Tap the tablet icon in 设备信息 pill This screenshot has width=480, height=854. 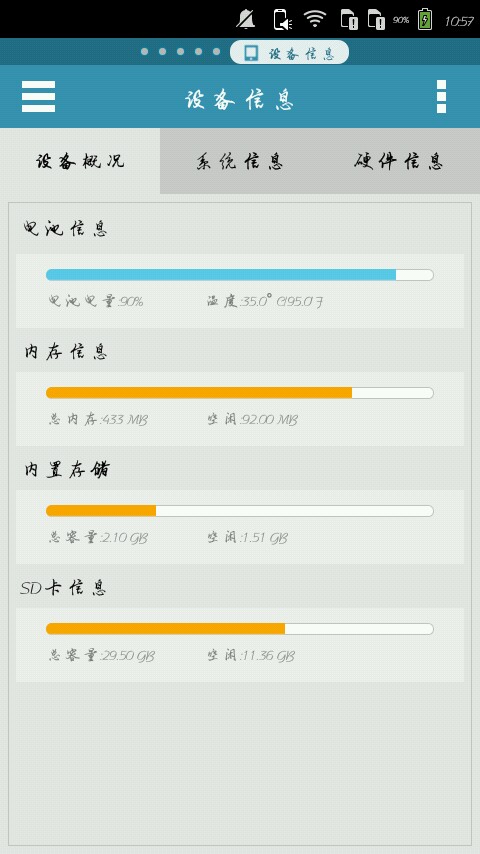tap(251, 53)
